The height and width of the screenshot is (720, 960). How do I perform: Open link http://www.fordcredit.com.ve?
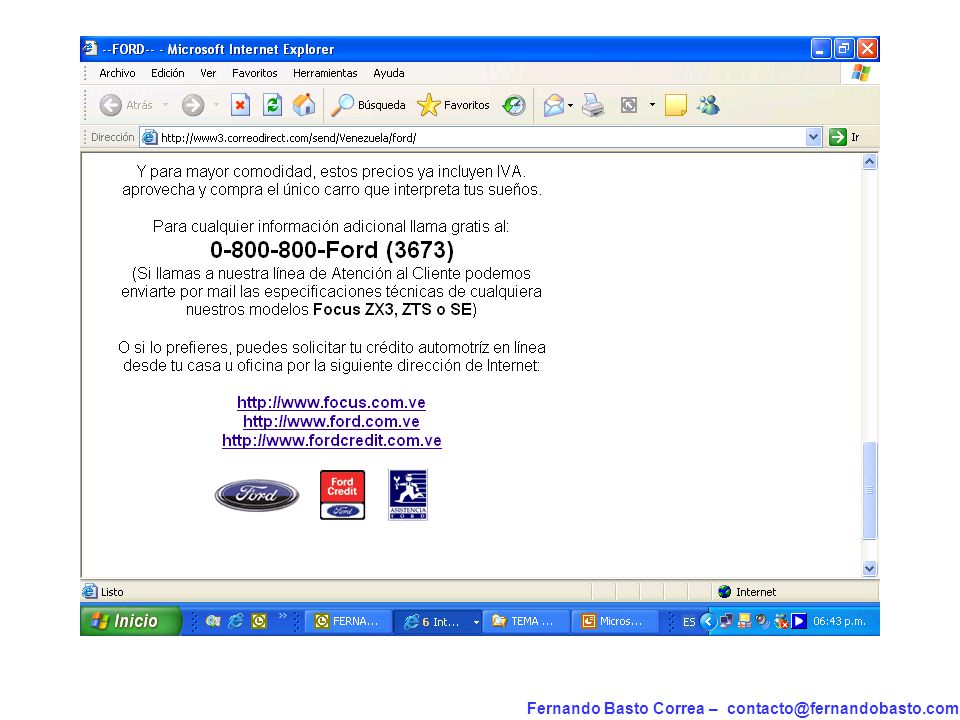[x=332, y=440]
